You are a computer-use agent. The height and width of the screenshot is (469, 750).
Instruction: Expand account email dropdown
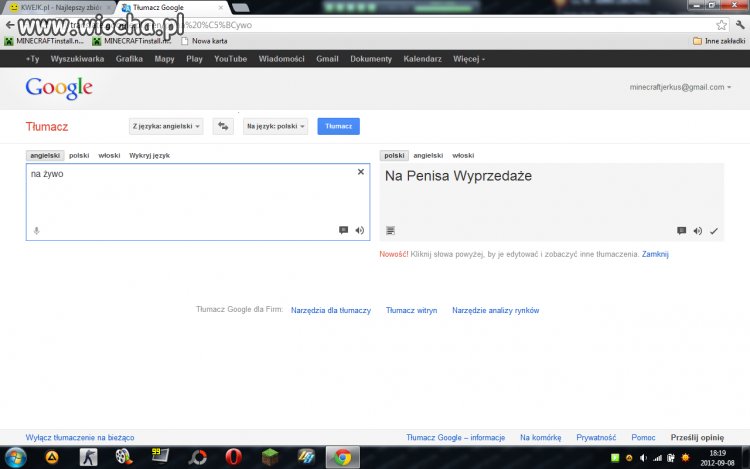[x=680, y=87]
